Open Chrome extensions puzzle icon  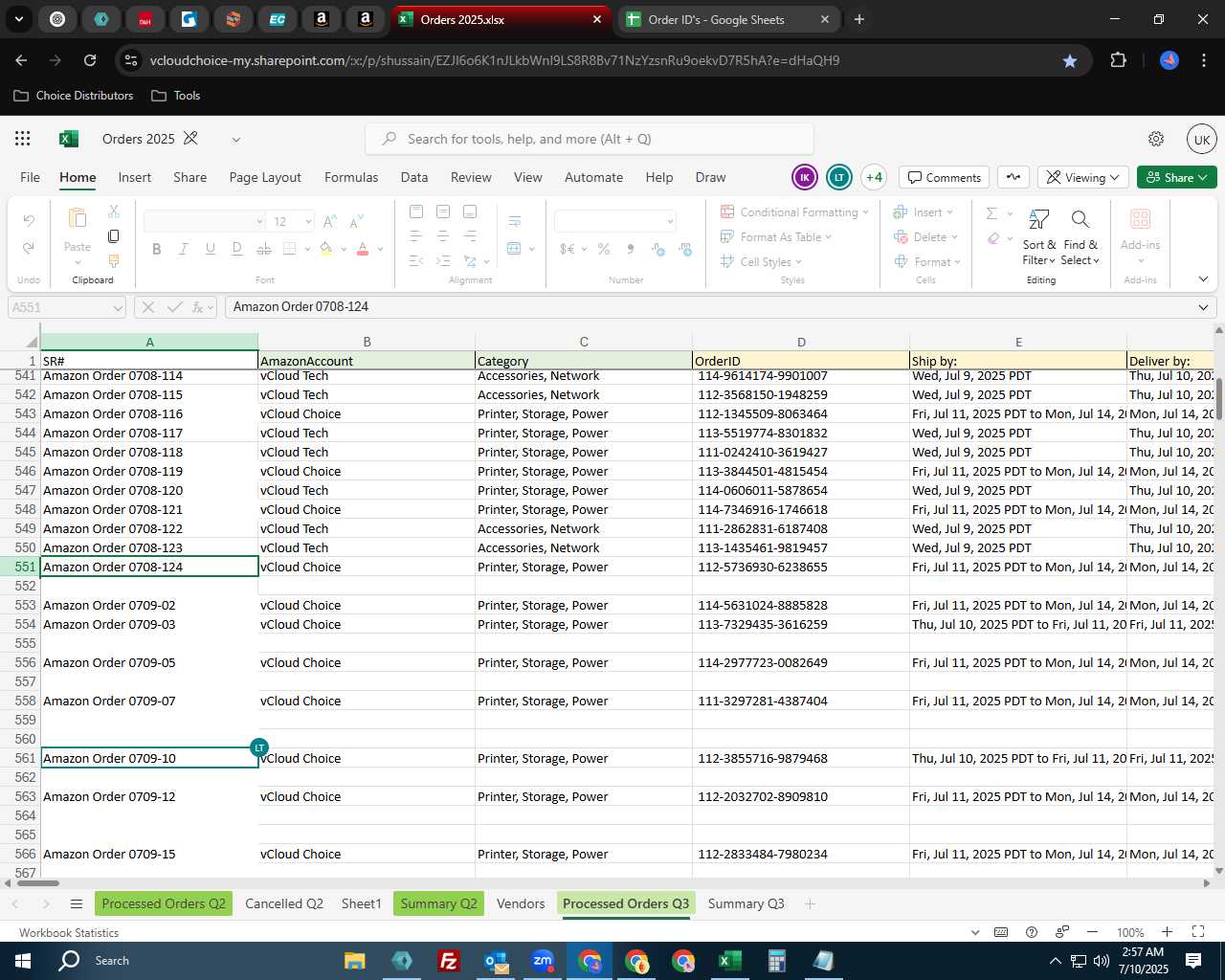[x=1118, y=60]
